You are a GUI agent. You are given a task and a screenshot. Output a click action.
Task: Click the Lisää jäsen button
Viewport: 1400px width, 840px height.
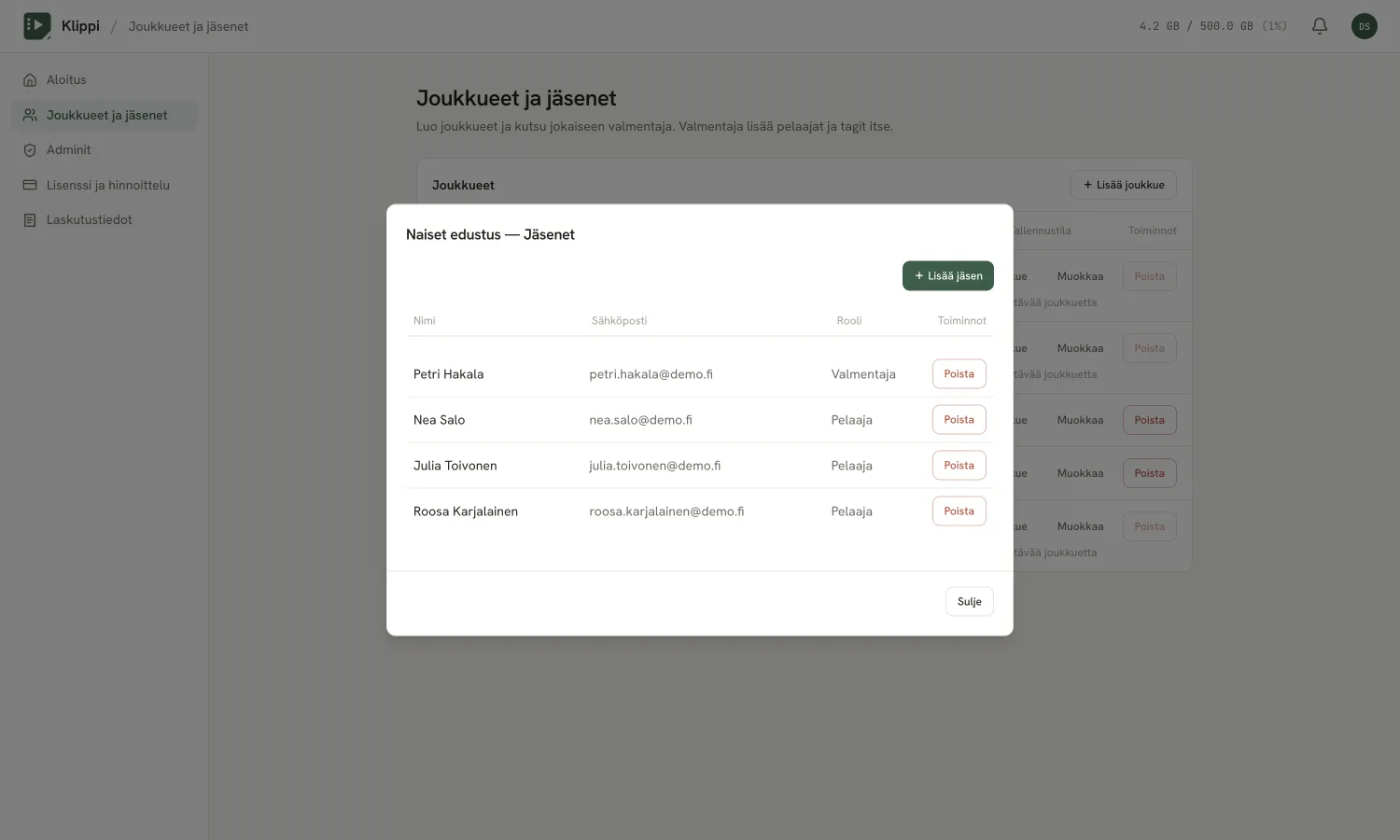click(948, 275)
